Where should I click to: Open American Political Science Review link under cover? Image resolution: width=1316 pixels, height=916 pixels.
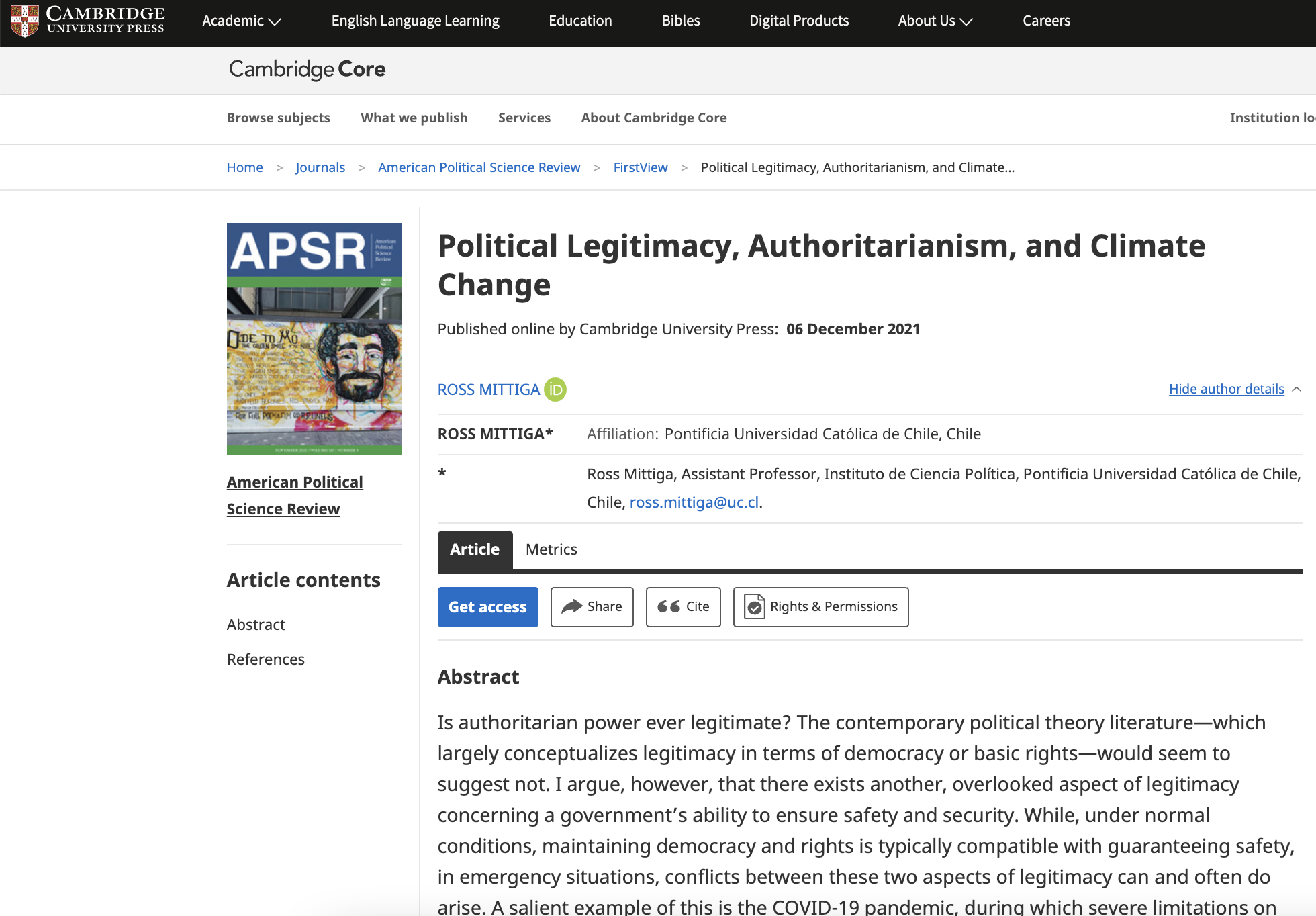pos(294,496)
